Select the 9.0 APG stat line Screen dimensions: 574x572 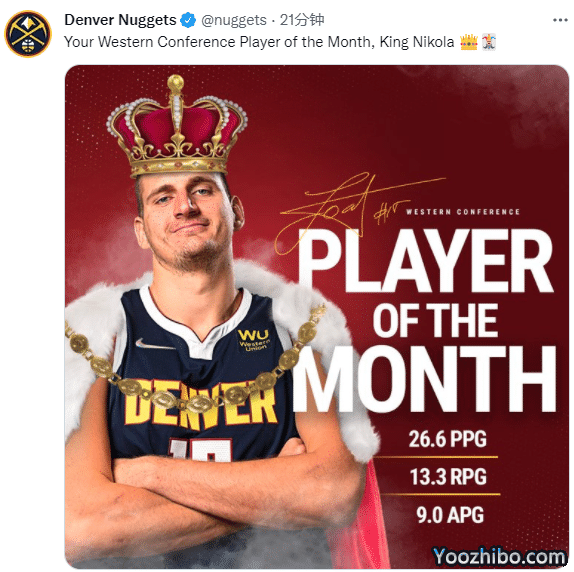point(450,515)
